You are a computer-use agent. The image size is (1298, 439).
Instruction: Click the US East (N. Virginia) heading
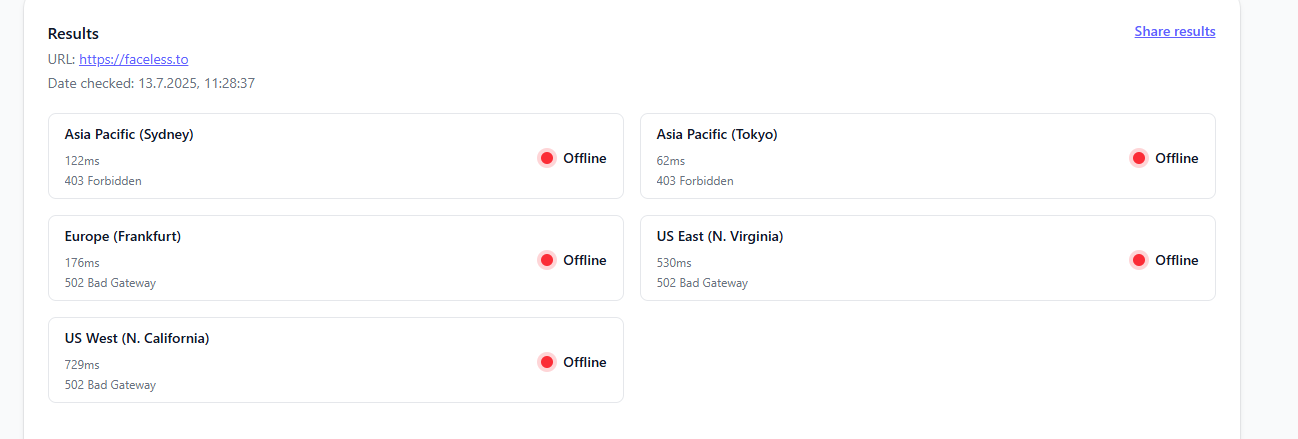click(720, 236)
